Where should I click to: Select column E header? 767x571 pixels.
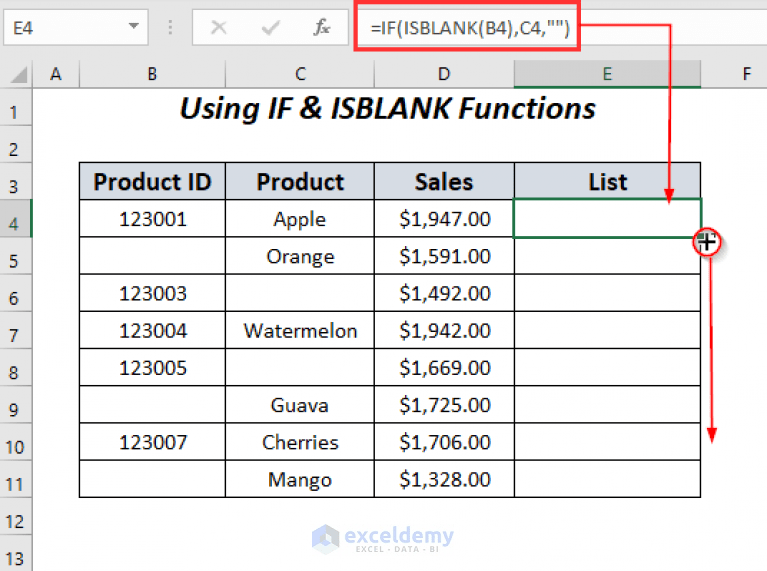point(607,74)
